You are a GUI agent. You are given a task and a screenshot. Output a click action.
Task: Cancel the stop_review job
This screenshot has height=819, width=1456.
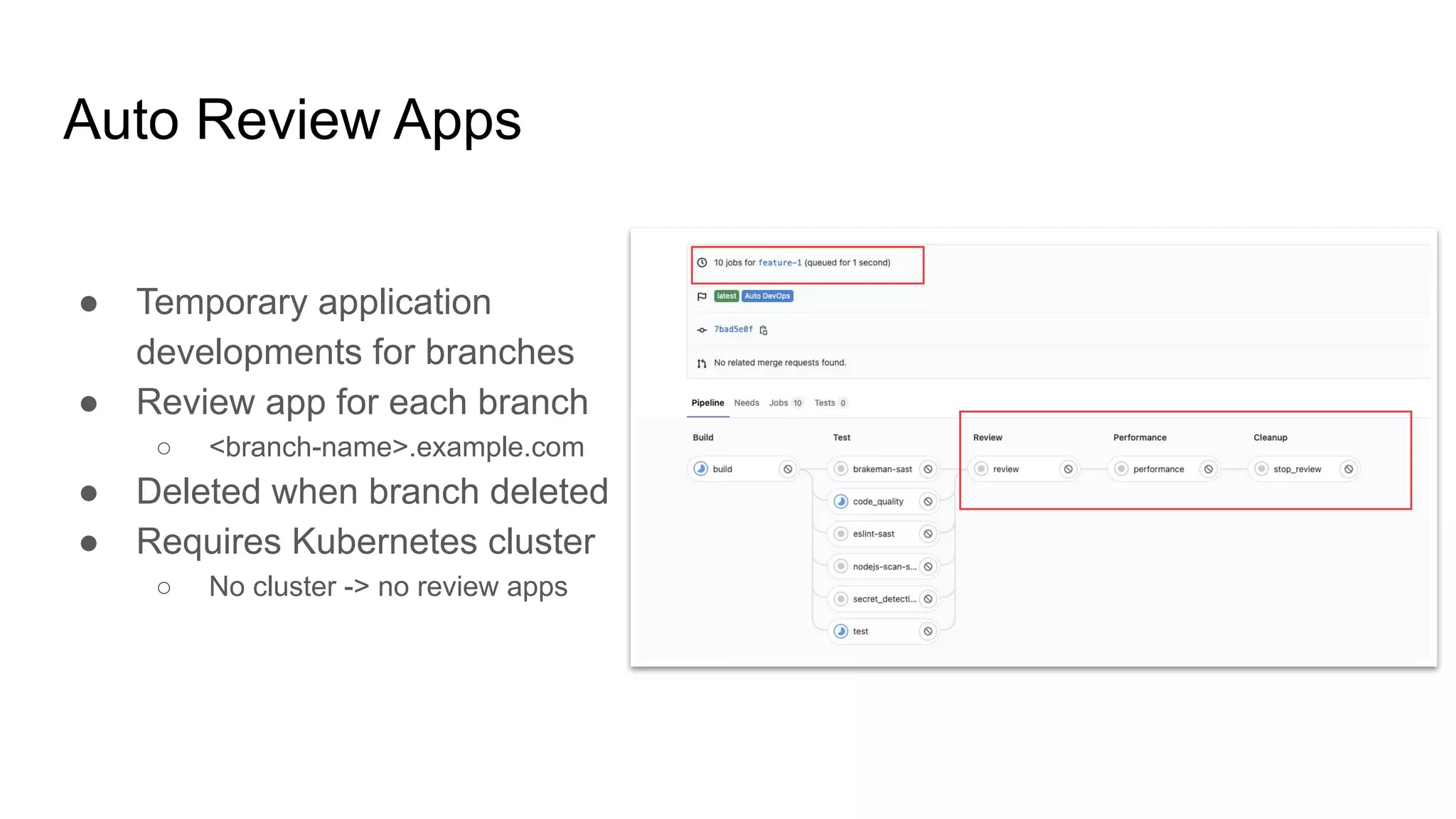pos(1349,469)
